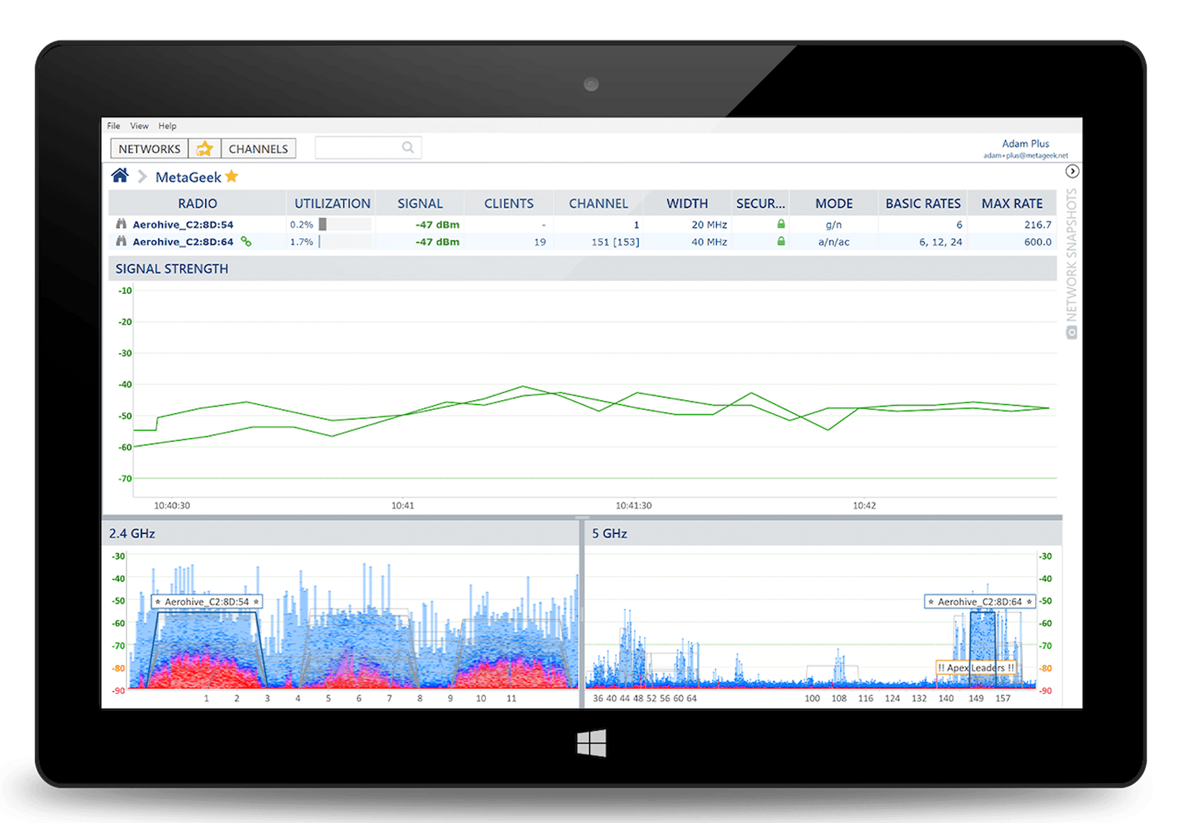The width and height of the screenshot is (1178, 823).
Task: Sort by MAX RATE column header
Action: point(1012,203)
